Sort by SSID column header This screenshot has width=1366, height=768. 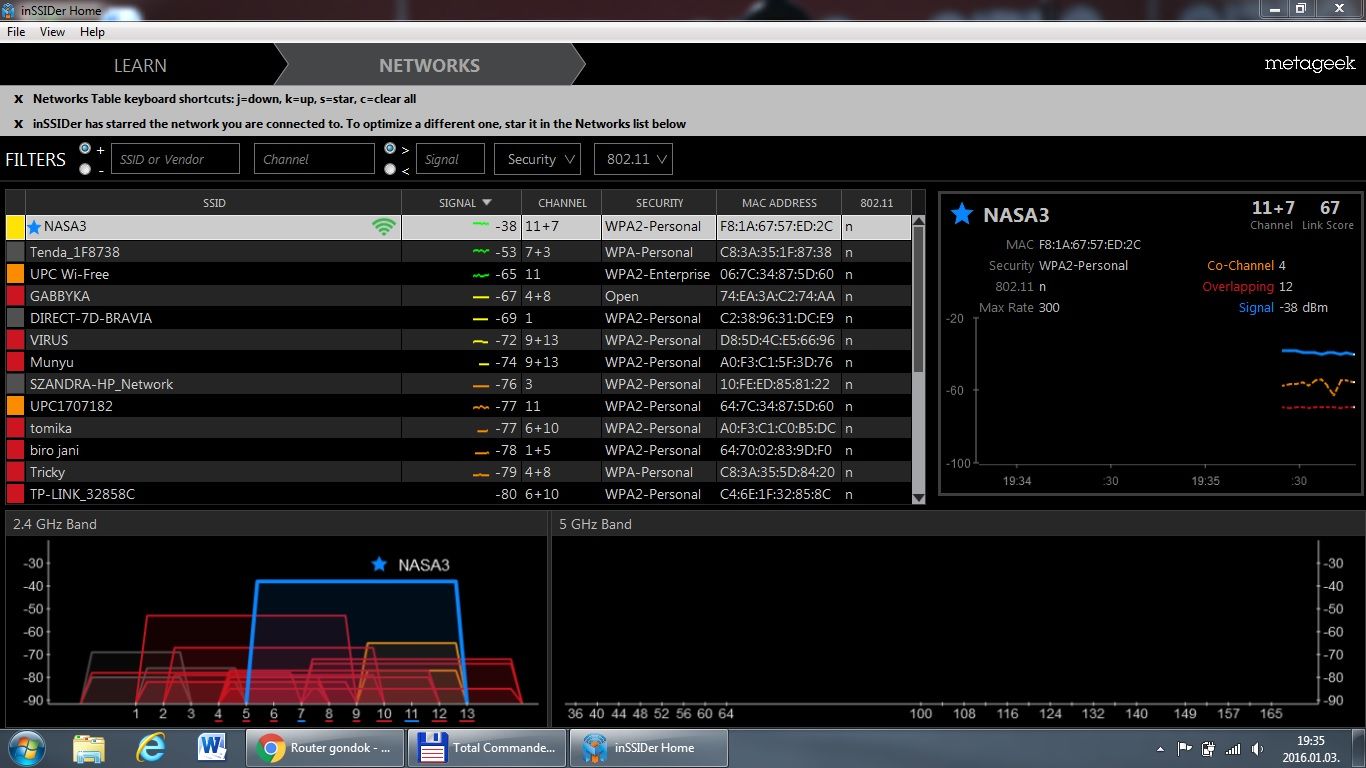[x=214, y=202]
